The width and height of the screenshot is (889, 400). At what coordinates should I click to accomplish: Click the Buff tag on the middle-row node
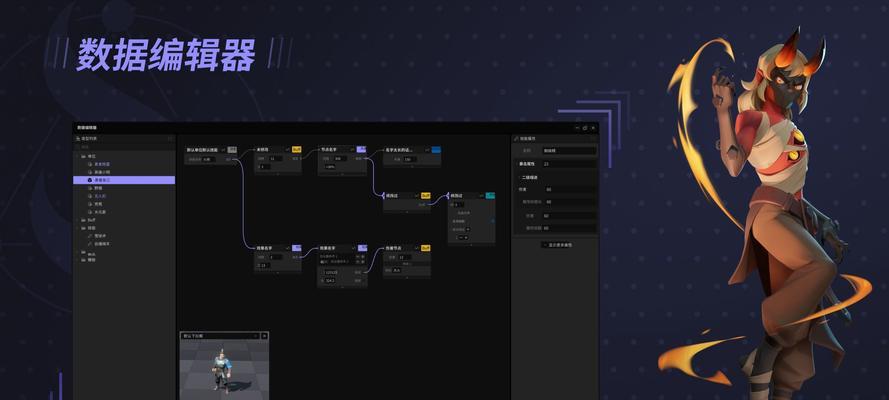(426, 195)
